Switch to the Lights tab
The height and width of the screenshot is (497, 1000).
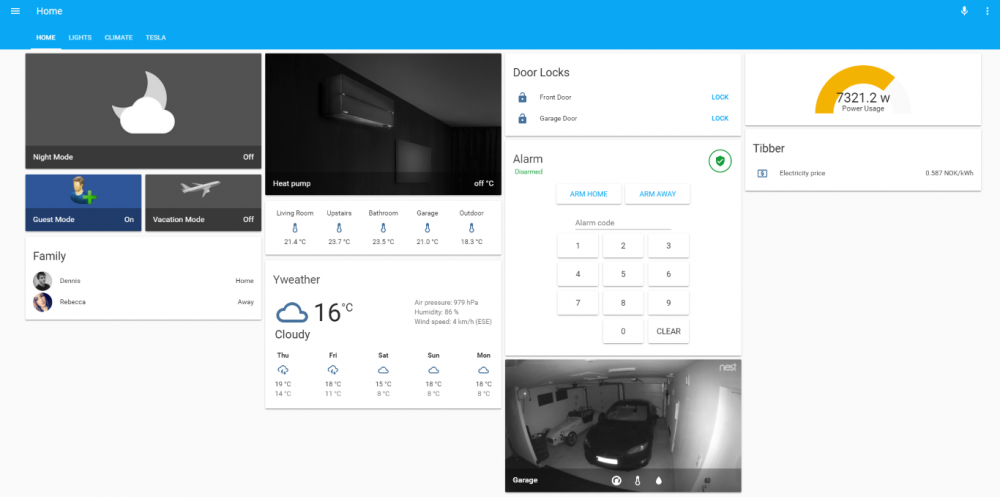point(80,38)
